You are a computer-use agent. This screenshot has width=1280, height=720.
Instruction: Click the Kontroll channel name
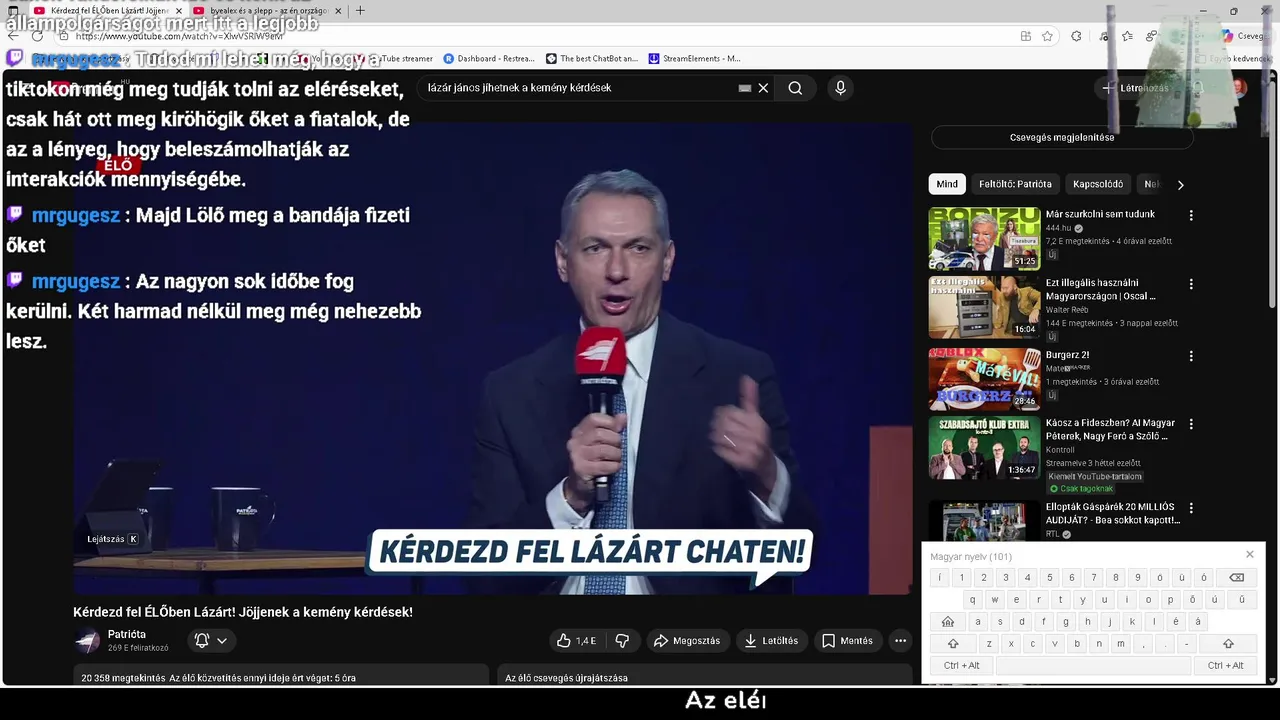(1060, 450)
